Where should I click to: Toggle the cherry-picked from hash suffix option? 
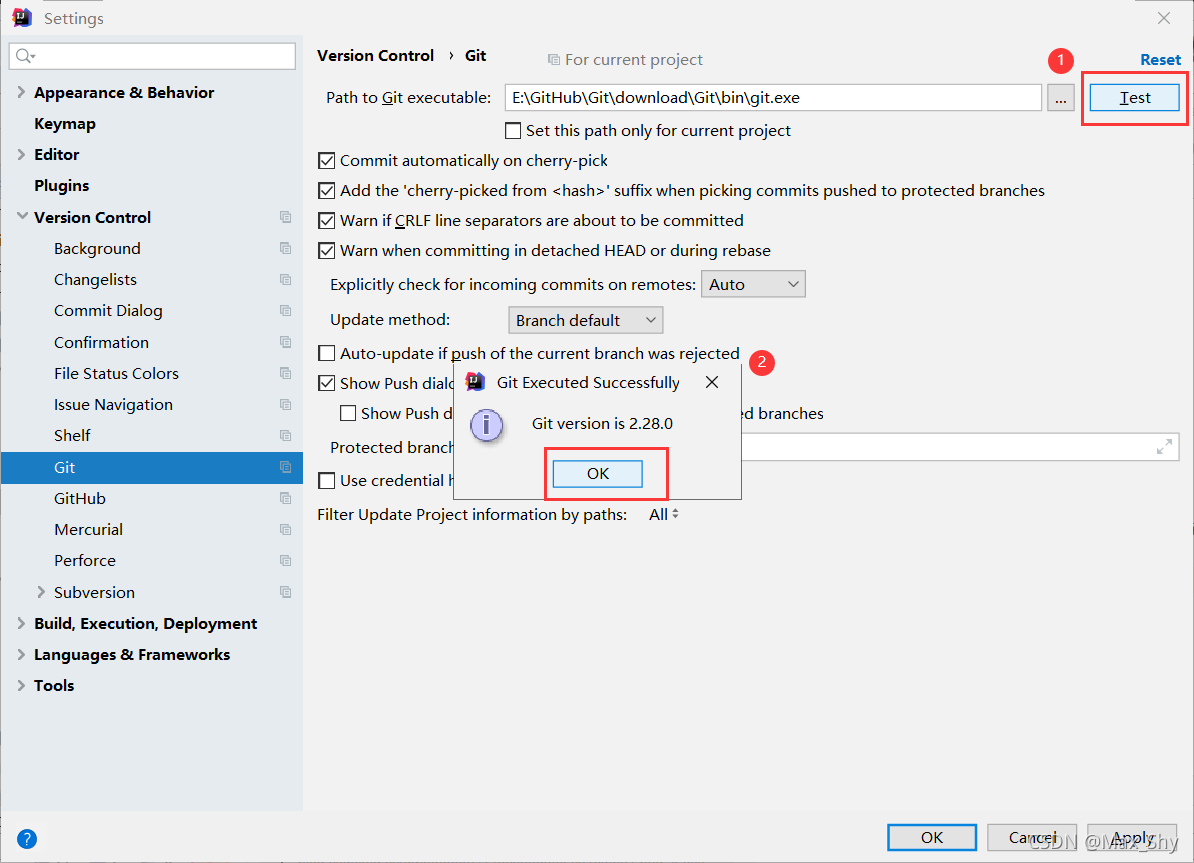(327, 190)
